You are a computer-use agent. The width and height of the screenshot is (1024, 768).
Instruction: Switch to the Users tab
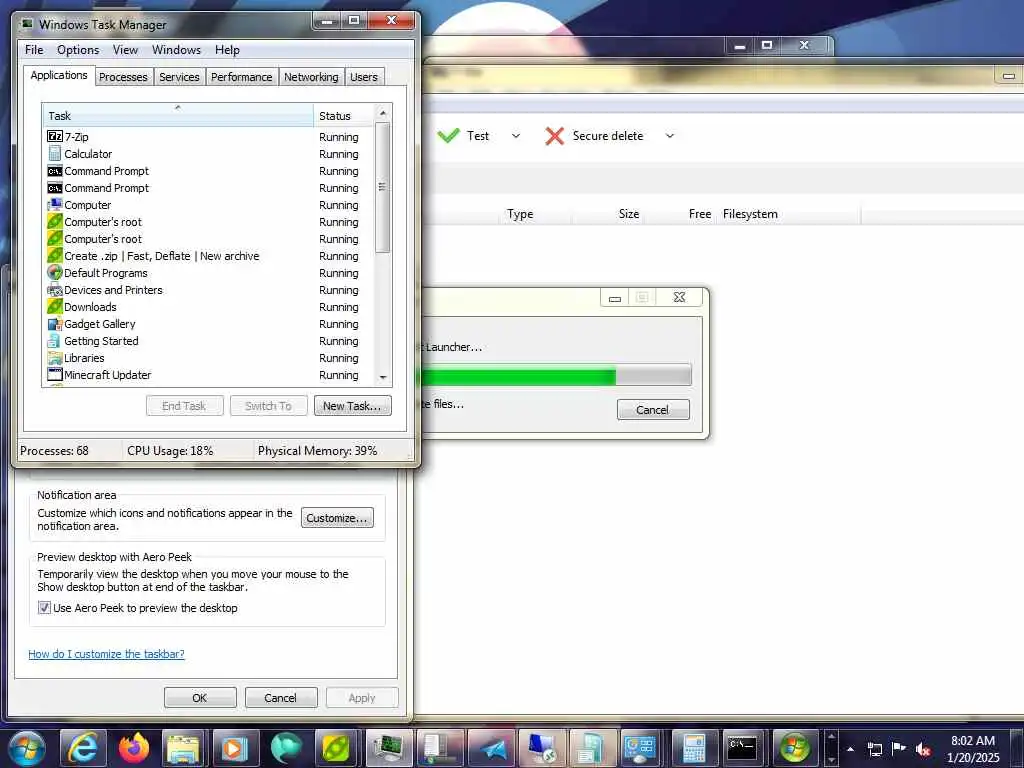coord(364,77)
